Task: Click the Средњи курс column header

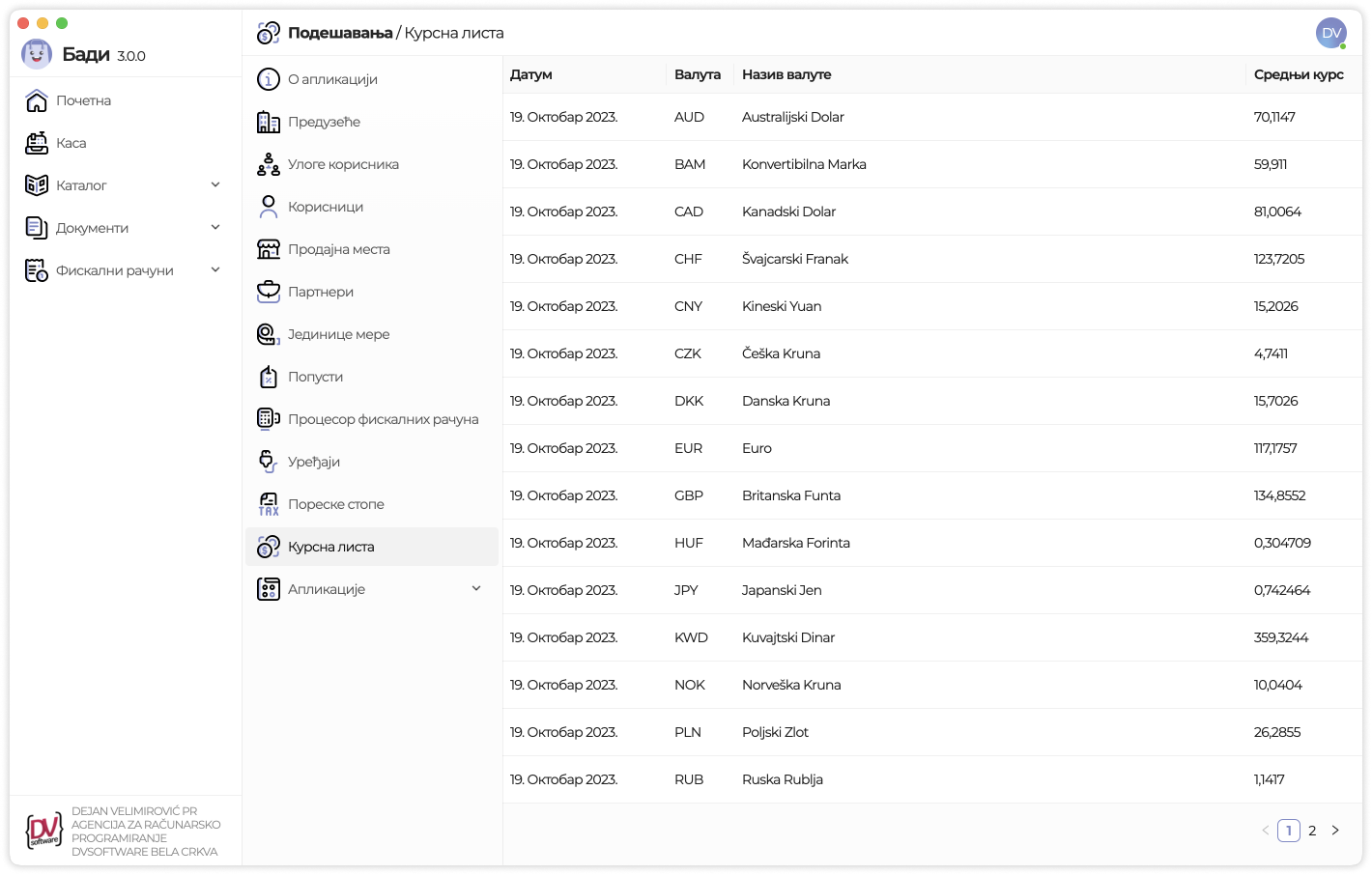Action: click(1299, 74)
